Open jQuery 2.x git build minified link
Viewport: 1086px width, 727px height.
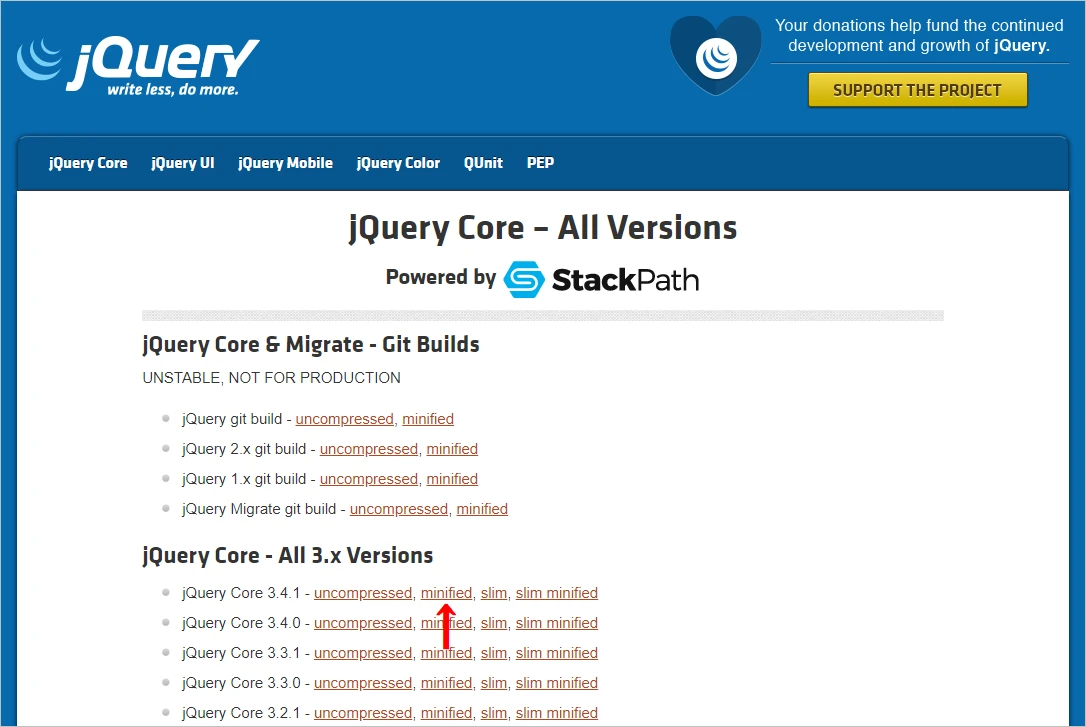(452, 449)
